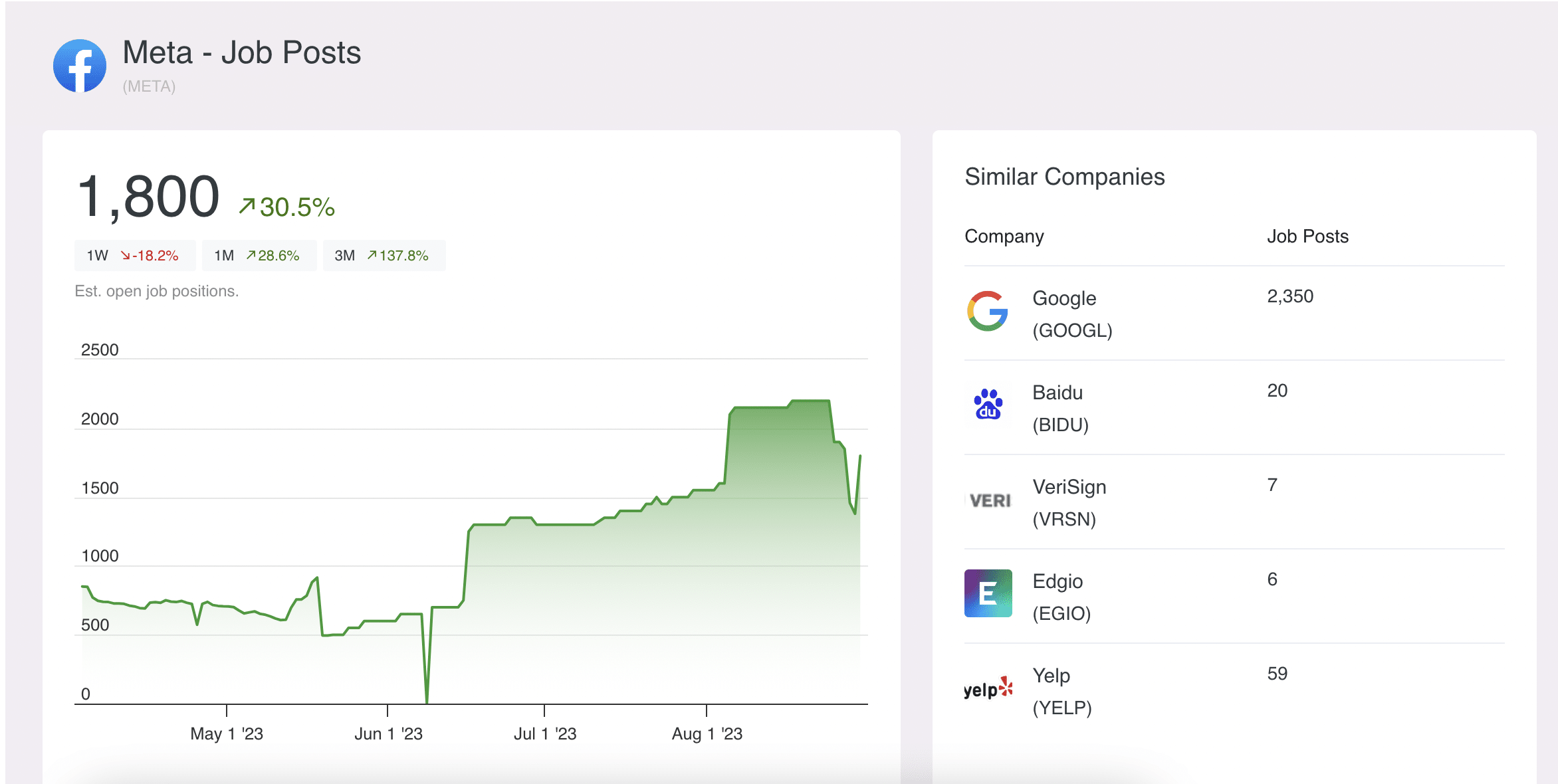Click the '(META)' ticker text
Viewport: 1558px width, 784px height.
(x=149, y=86)
